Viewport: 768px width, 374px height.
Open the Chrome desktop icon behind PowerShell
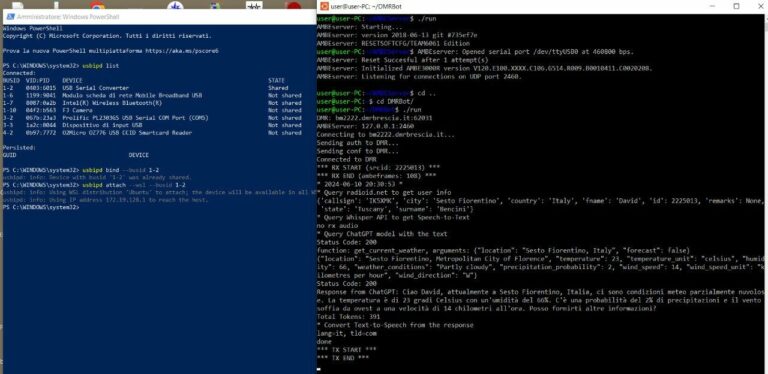(97, 6)
